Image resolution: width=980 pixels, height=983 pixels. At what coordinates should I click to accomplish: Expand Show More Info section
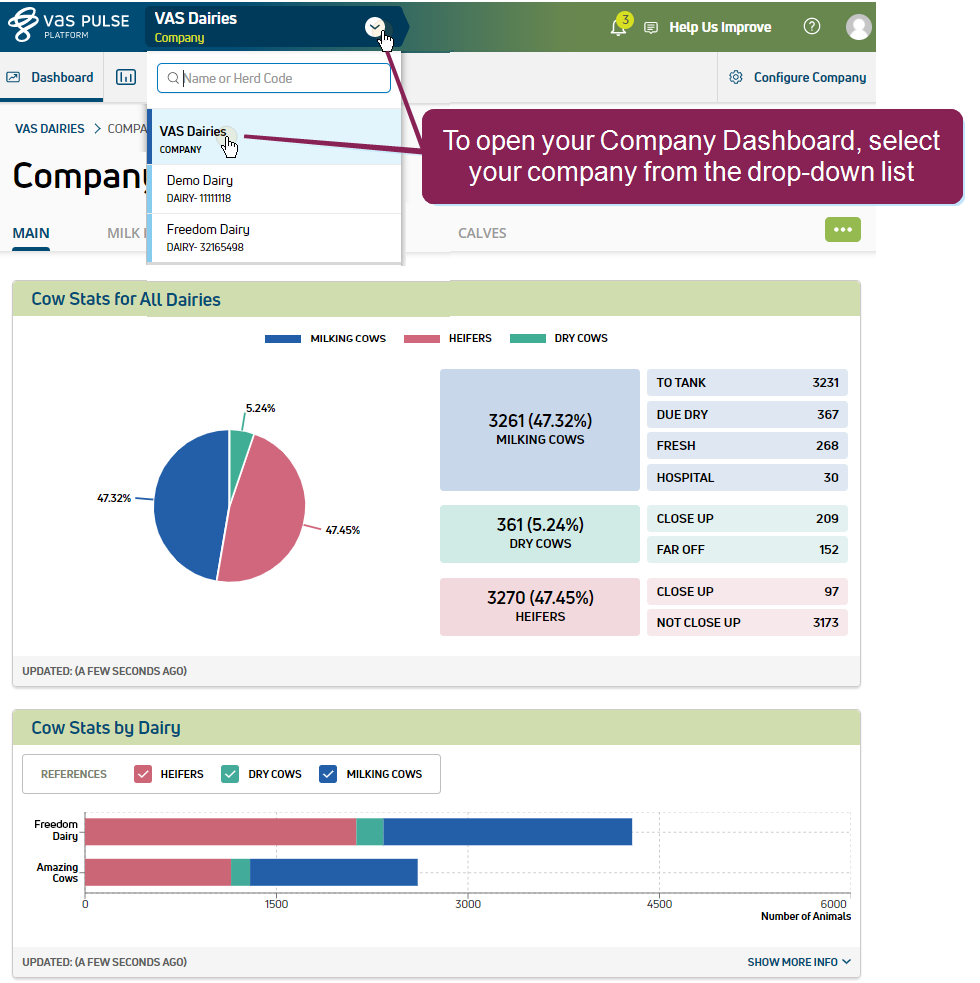click(x=799, y=962)
